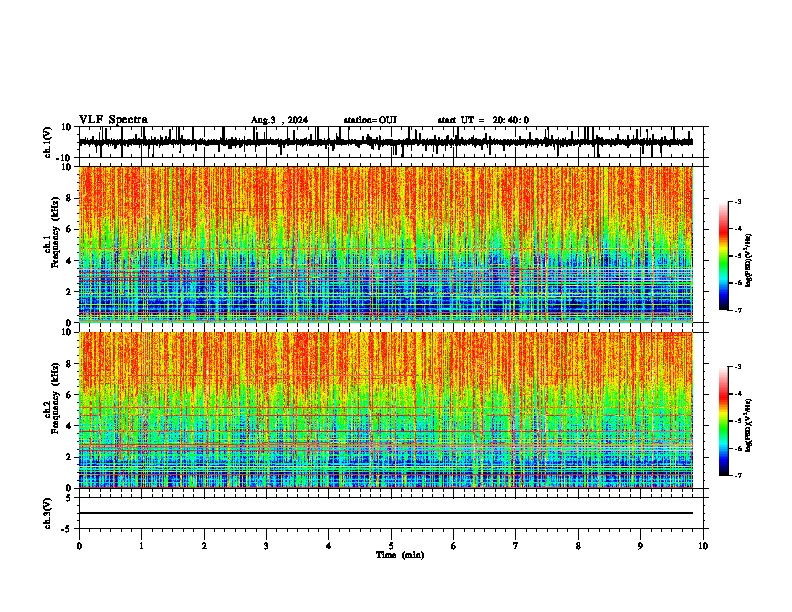Click the ch.2 color scale "log(PSD)" label
The image size is (792, 612).
(749, 425)
